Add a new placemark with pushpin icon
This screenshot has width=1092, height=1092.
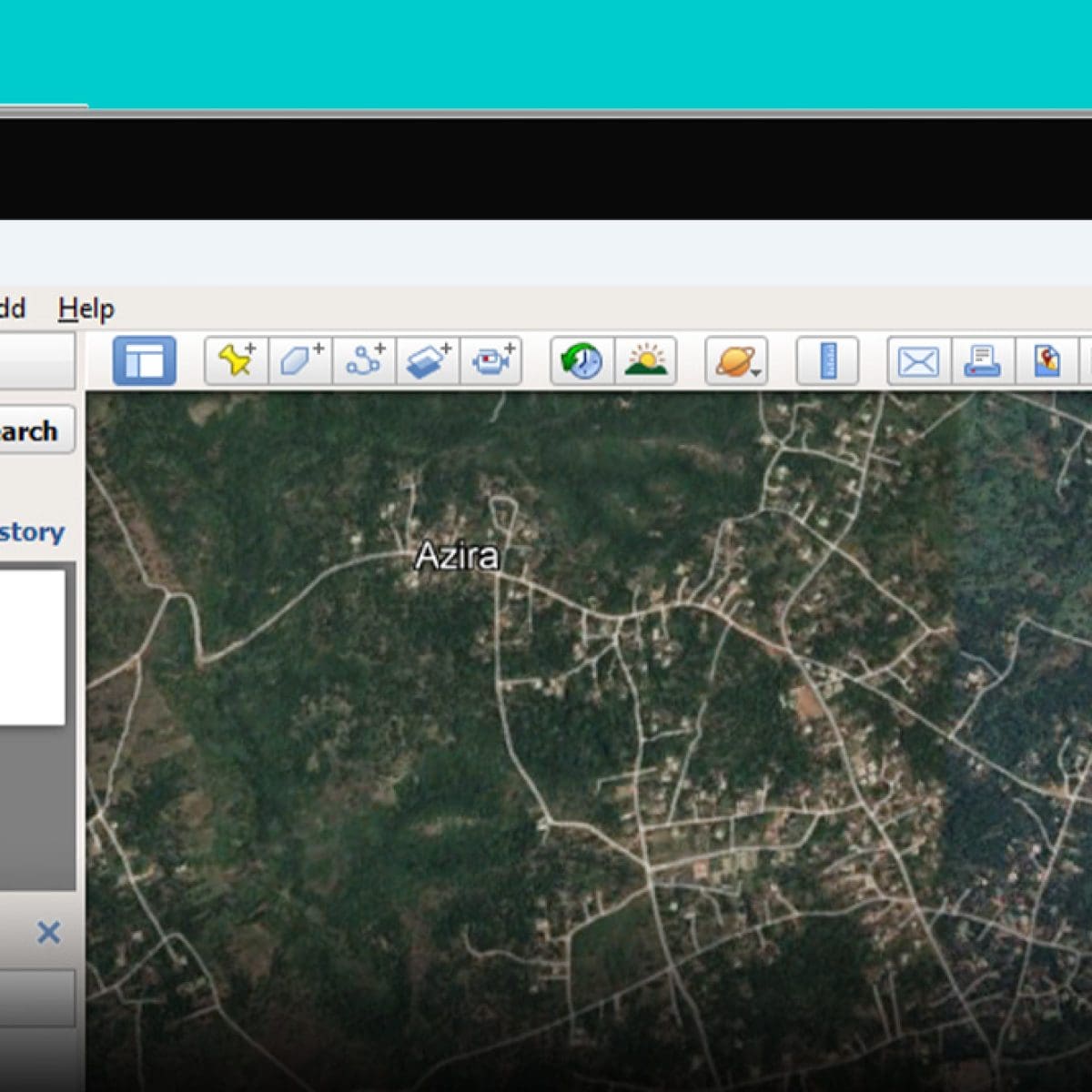point(238,361)
